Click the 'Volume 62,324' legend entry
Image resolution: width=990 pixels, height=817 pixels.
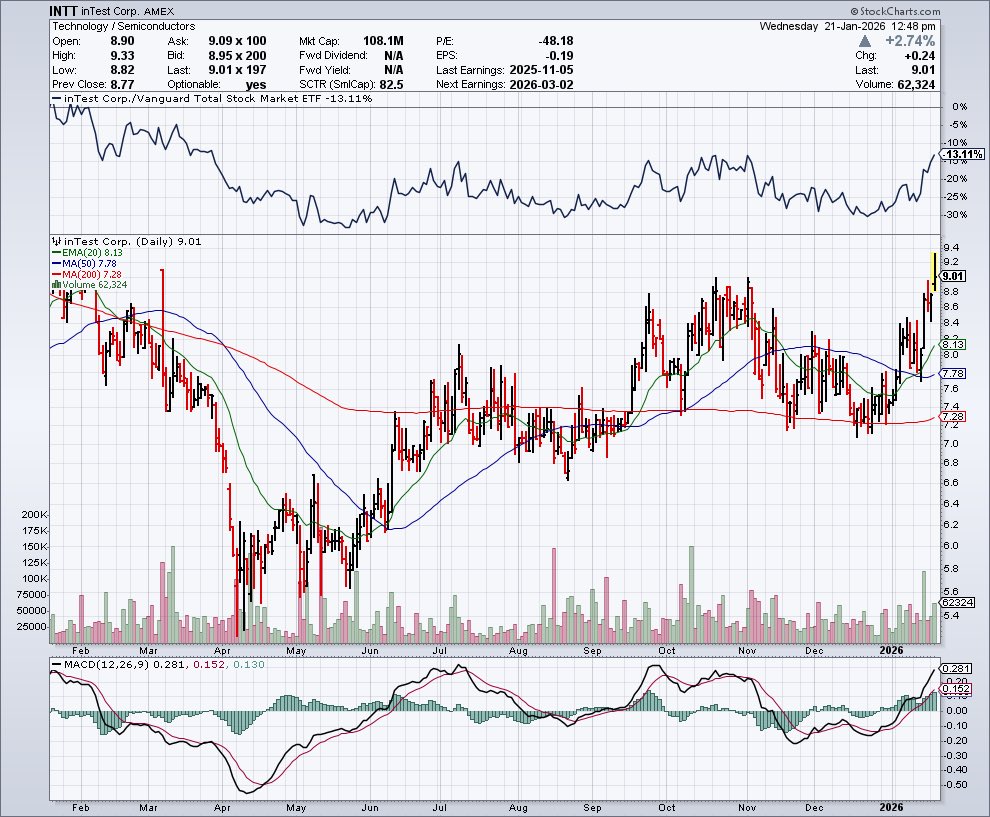(x=95, y=285)
